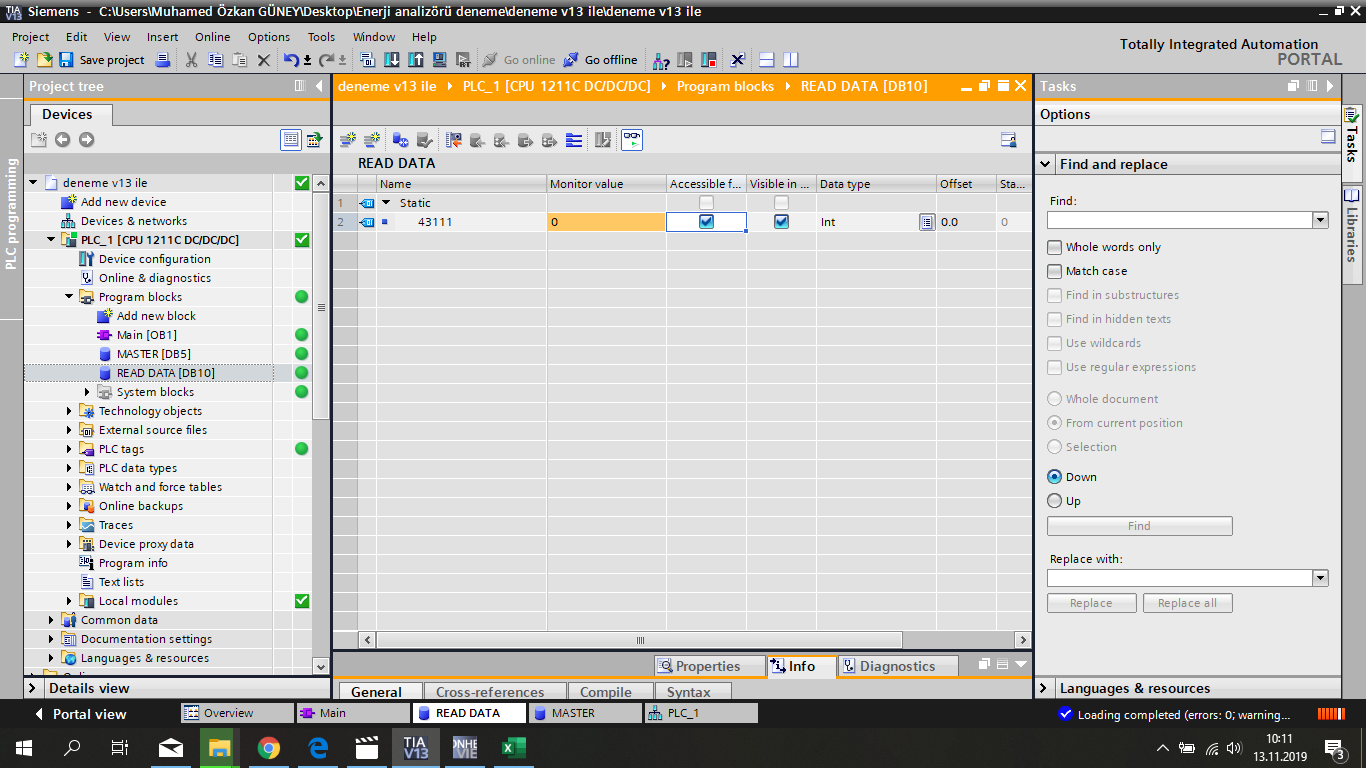The width and height of the screenshot is (1366, 768).
Task: Click the Delete X icon in toolbar
Action: pyautogui.click(x=263, y=60)
